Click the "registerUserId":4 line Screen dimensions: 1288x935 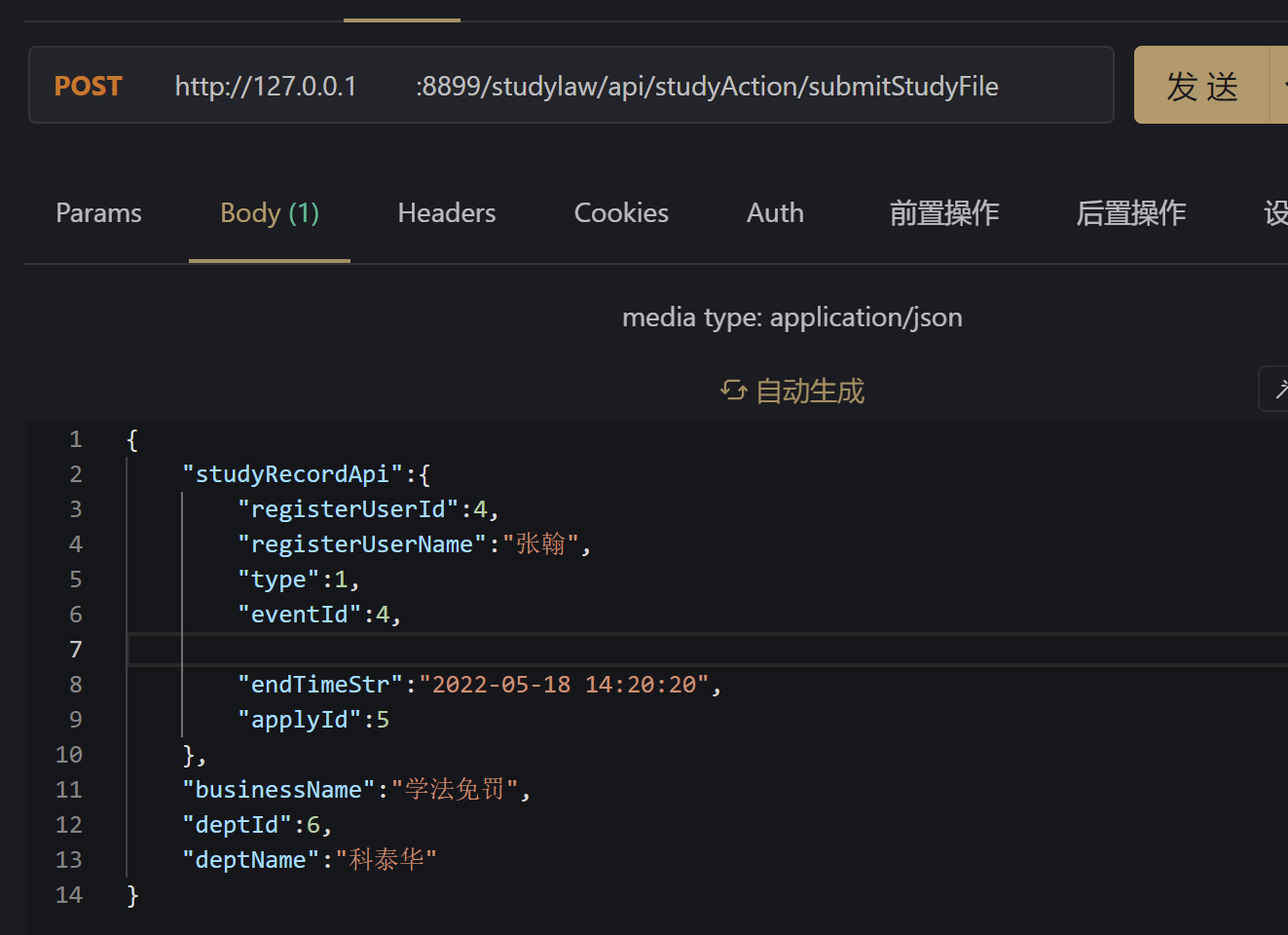click(369, 509)
